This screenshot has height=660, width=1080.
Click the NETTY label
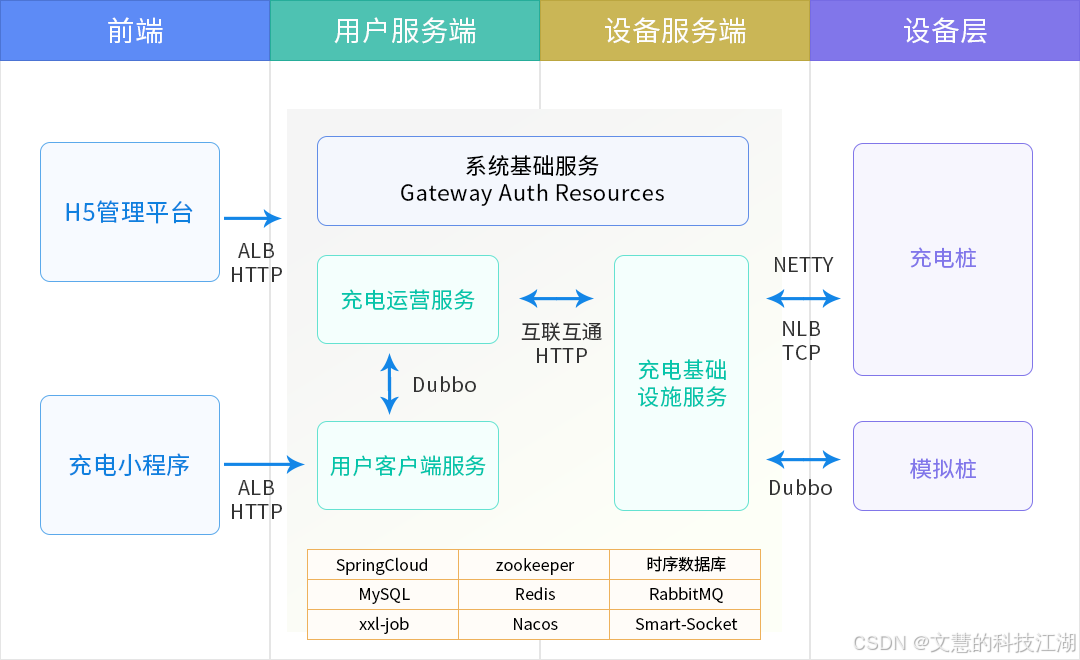click(x=803, y=265)
